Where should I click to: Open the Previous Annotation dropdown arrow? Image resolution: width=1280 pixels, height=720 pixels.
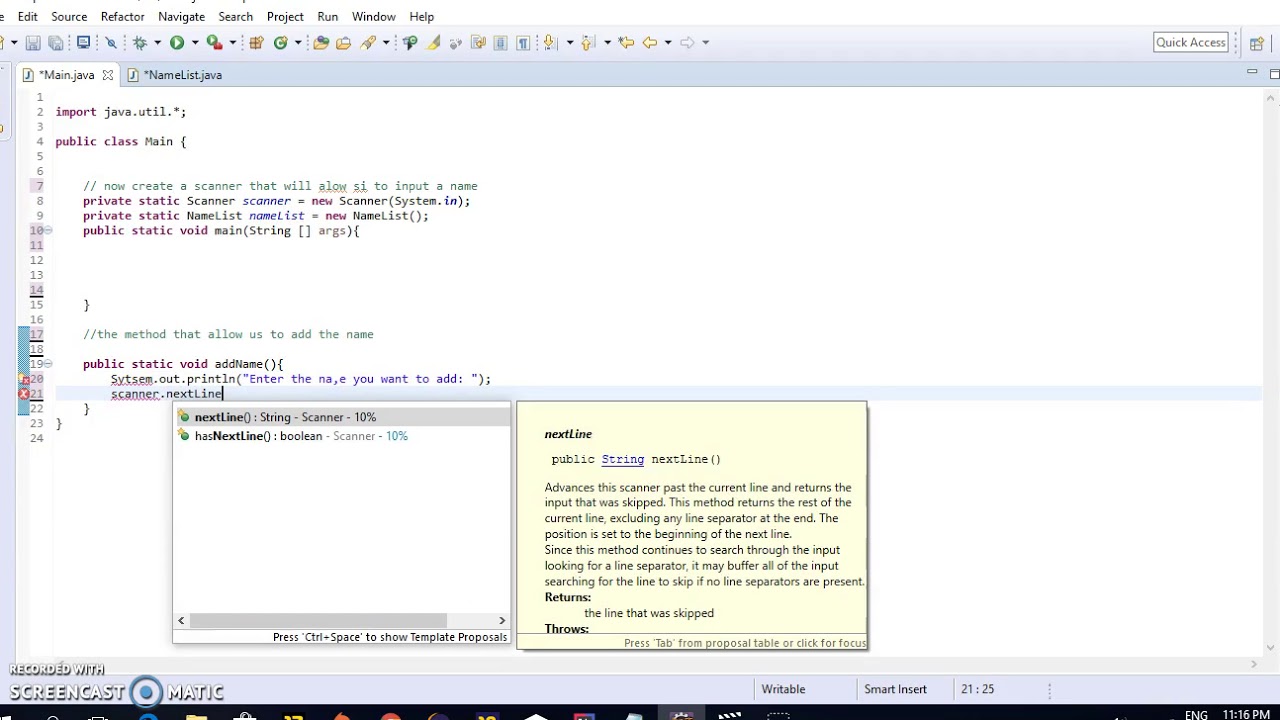607,42
